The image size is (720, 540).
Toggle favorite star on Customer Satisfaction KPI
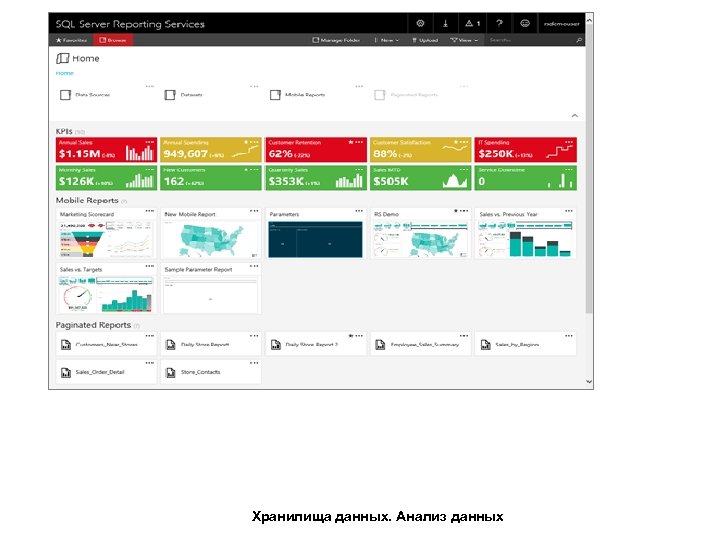click(456, 142)
